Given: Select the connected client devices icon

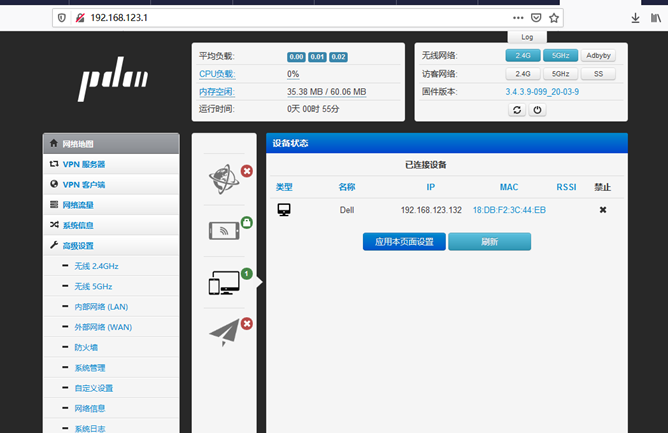Looking at the screenshot, I should [x=224, y=283].
